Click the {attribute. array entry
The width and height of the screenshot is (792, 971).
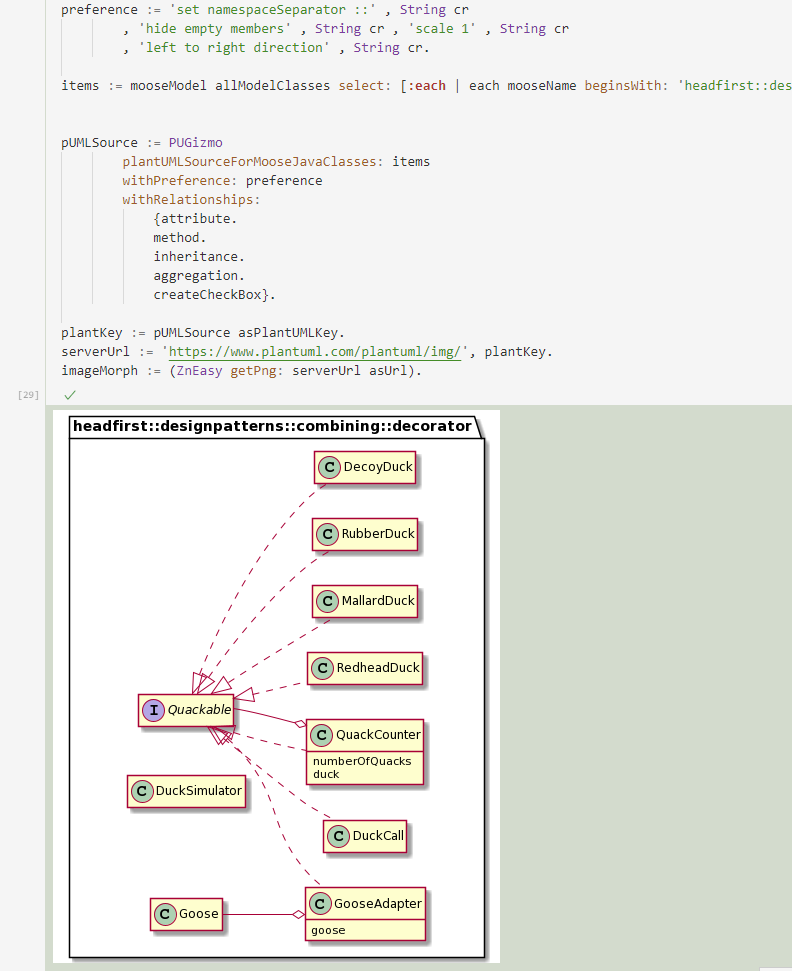coord(195,219)
